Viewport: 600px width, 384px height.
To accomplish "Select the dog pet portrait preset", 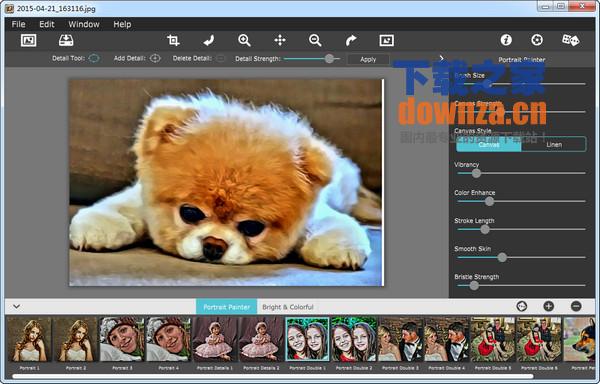I will tap(579, 339).
